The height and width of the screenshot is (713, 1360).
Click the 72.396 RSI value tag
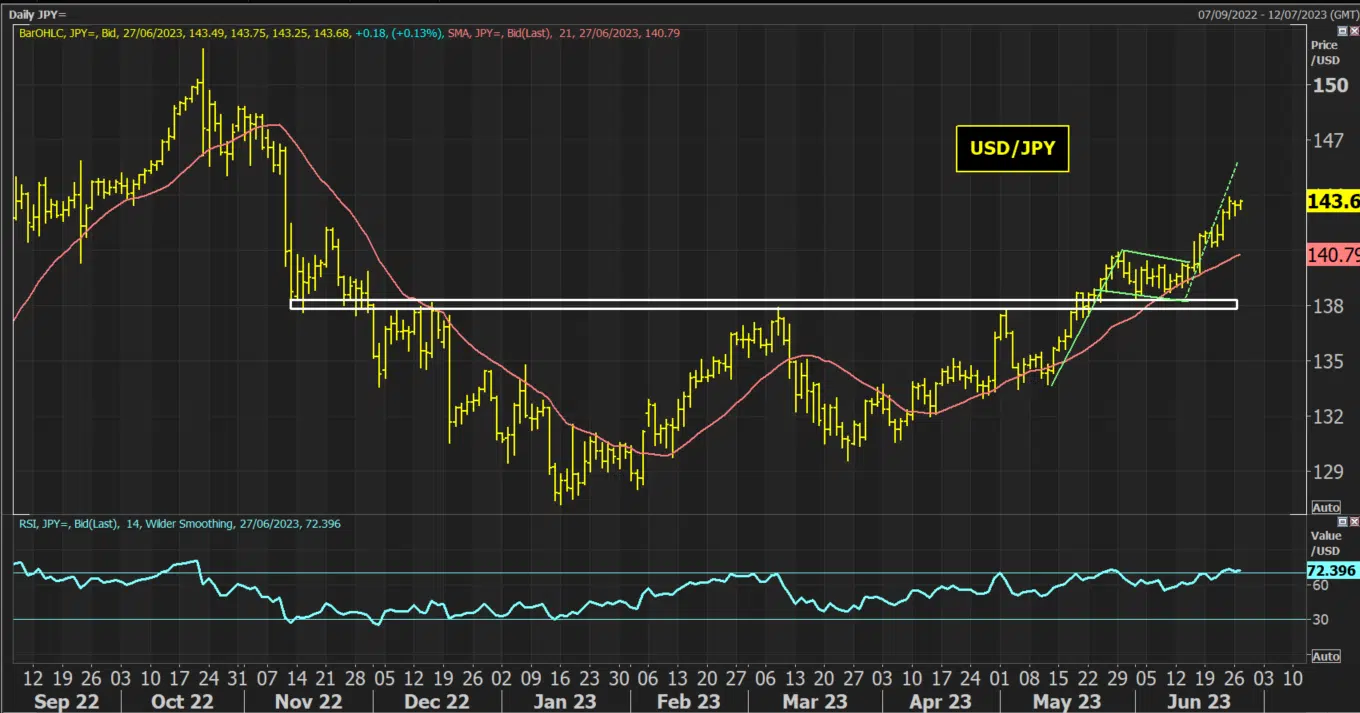tap(1333, 571)
